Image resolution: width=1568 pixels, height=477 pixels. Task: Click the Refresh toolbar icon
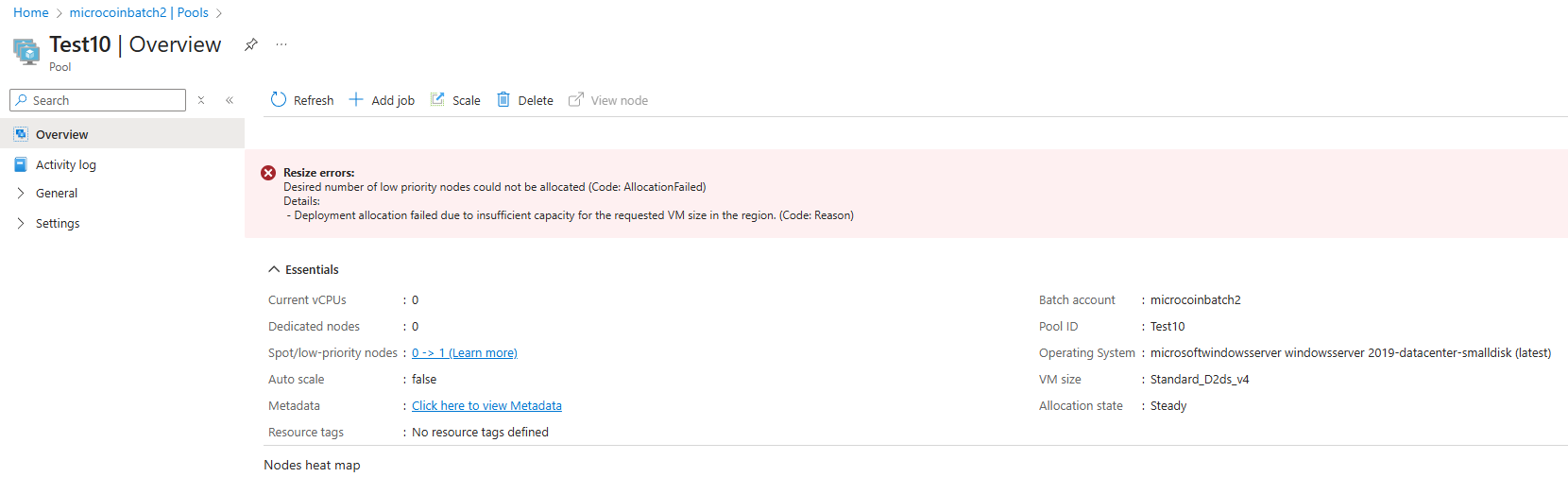[x=278, y=100]
